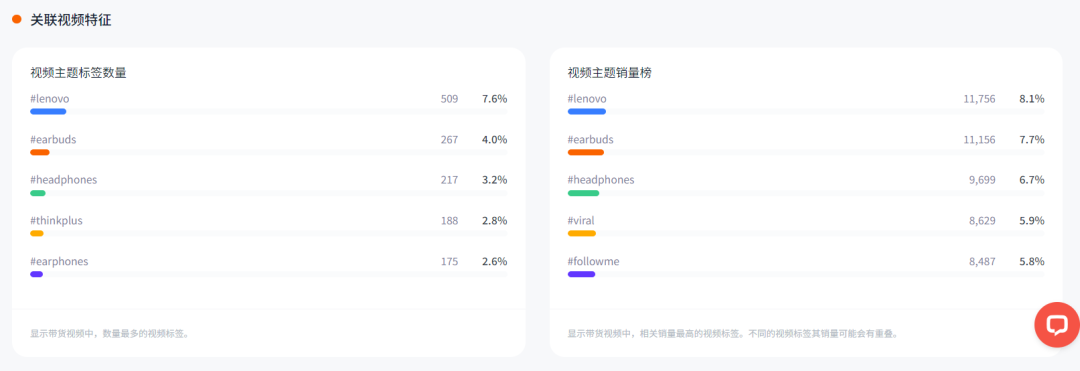The width and height of the screenshot is (1080, 371).
Task: Click the percentage 3.2%
Action: [495, 180]
